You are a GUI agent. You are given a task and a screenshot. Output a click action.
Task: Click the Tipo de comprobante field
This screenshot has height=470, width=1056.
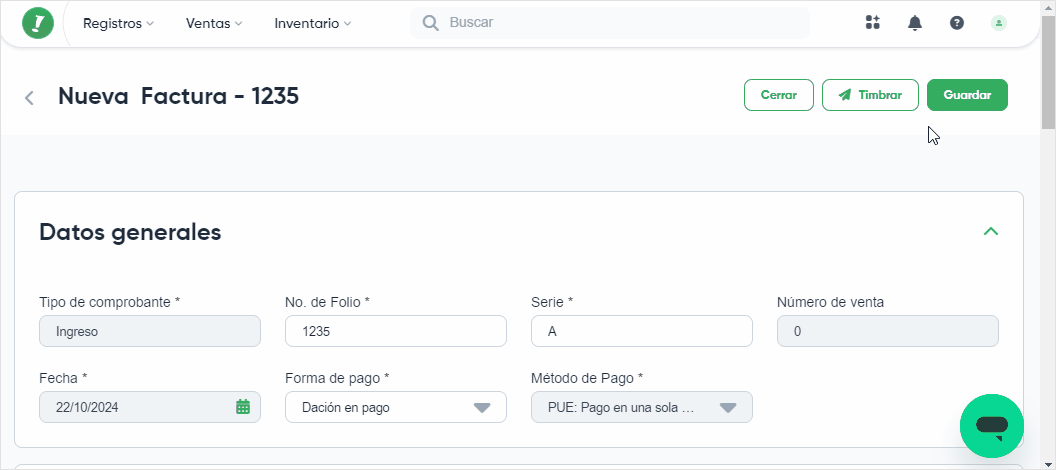(x=150, y=331)
